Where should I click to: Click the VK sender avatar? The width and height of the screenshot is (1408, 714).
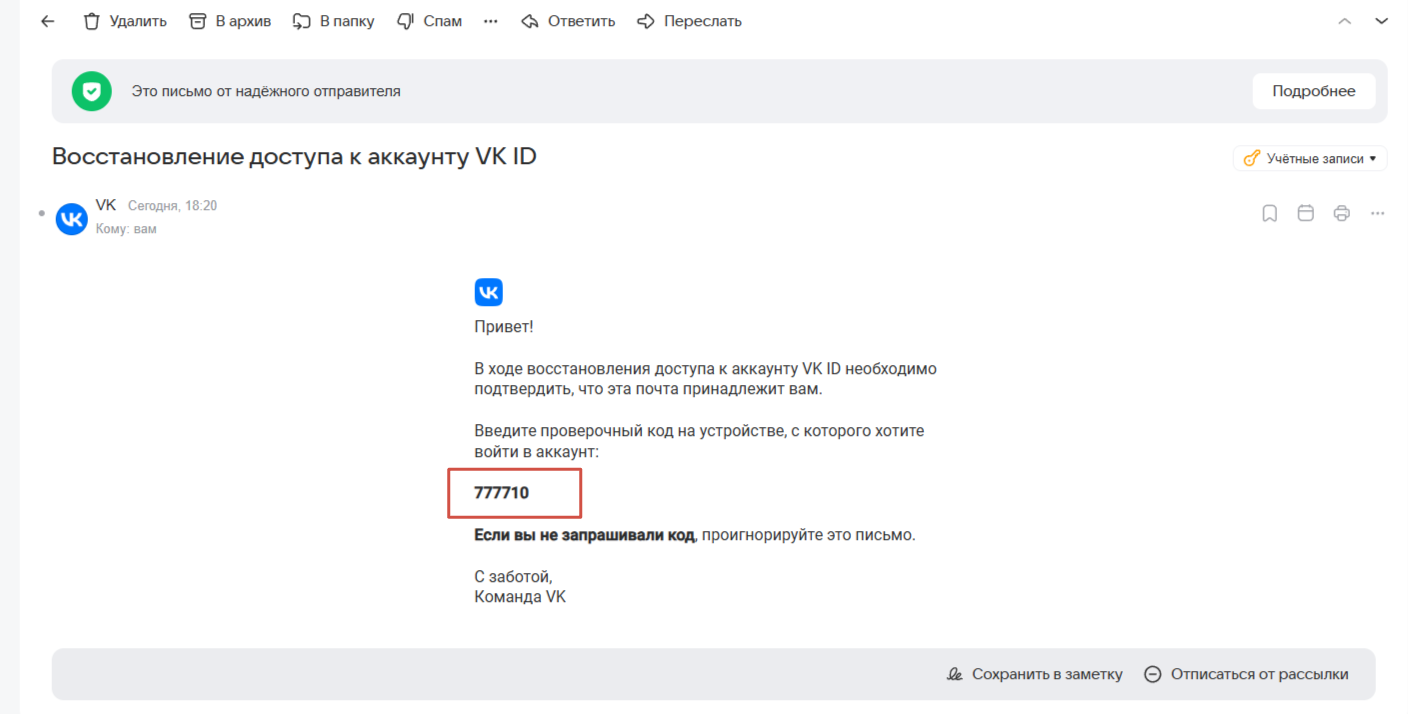point(72,218)
